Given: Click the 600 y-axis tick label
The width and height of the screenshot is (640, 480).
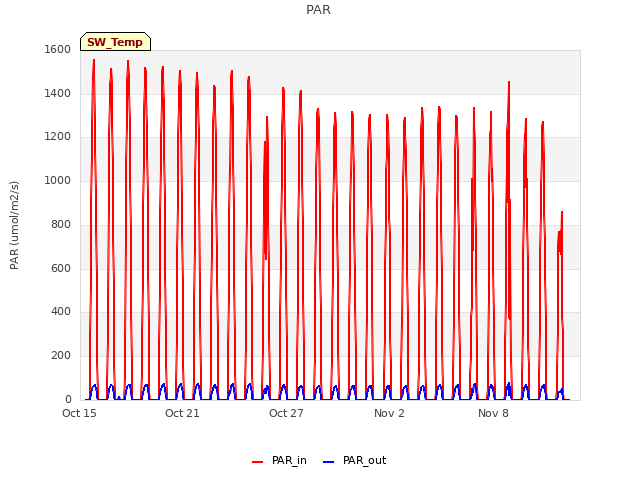Looking at the screenshot, I should tap(61, 268).
